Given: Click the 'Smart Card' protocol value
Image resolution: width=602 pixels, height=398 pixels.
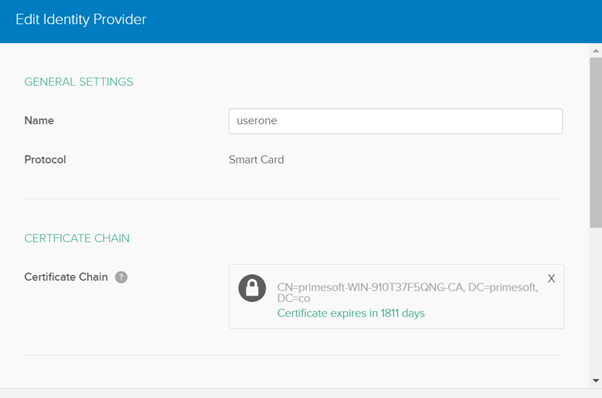Looking at the screenshot, I should (x=256, y=160).
